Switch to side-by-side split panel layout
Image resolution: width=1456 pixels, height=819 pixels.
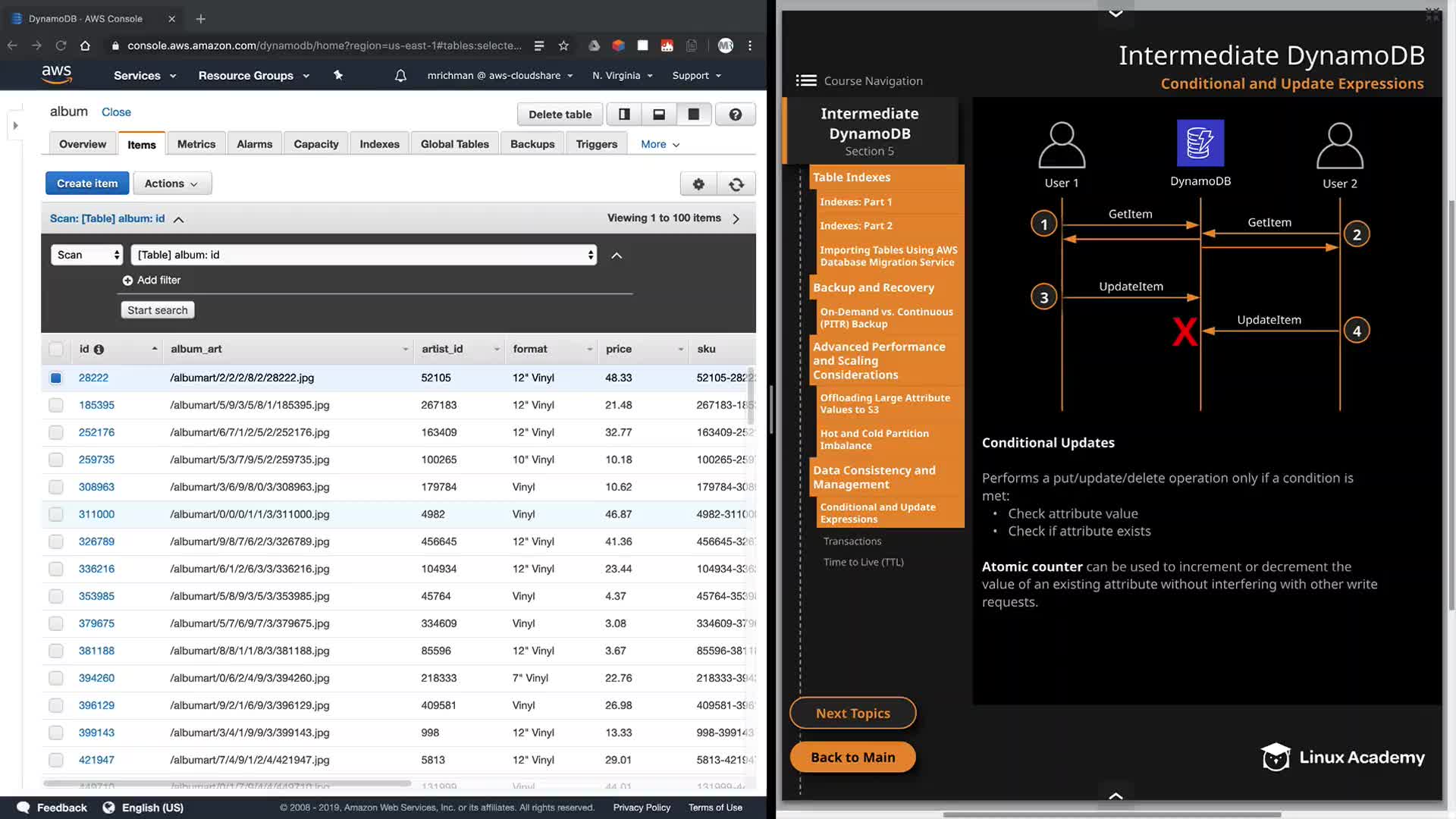coord(624,115)
